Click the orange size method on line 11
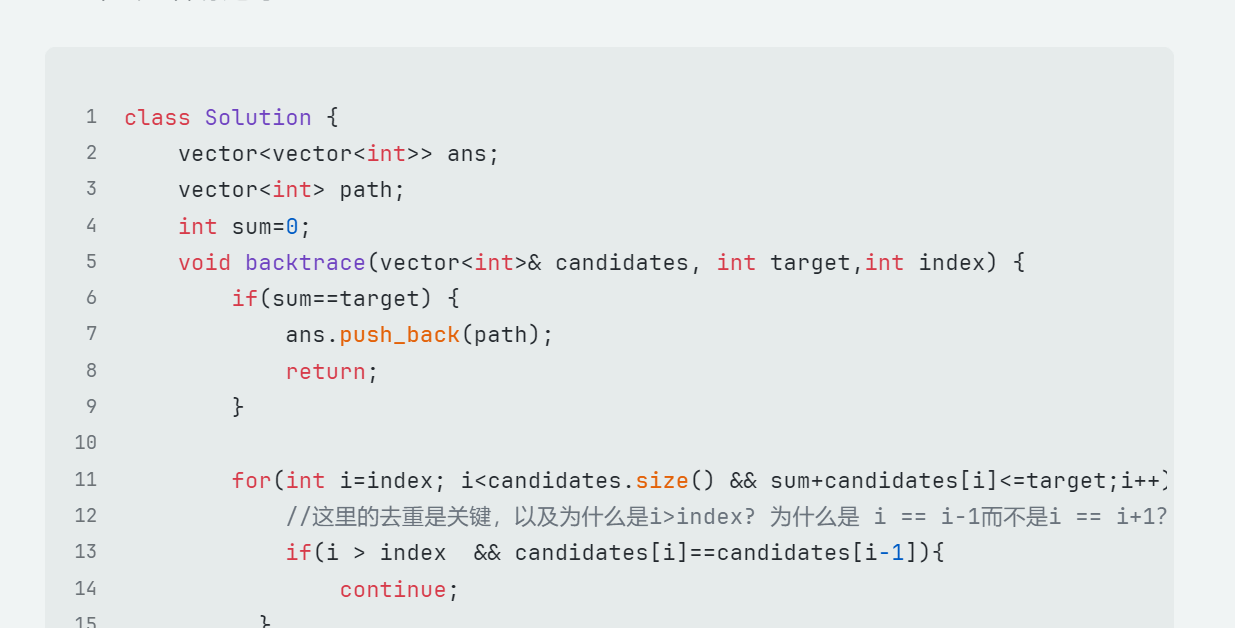1235x628 pixels. (662, 481)
